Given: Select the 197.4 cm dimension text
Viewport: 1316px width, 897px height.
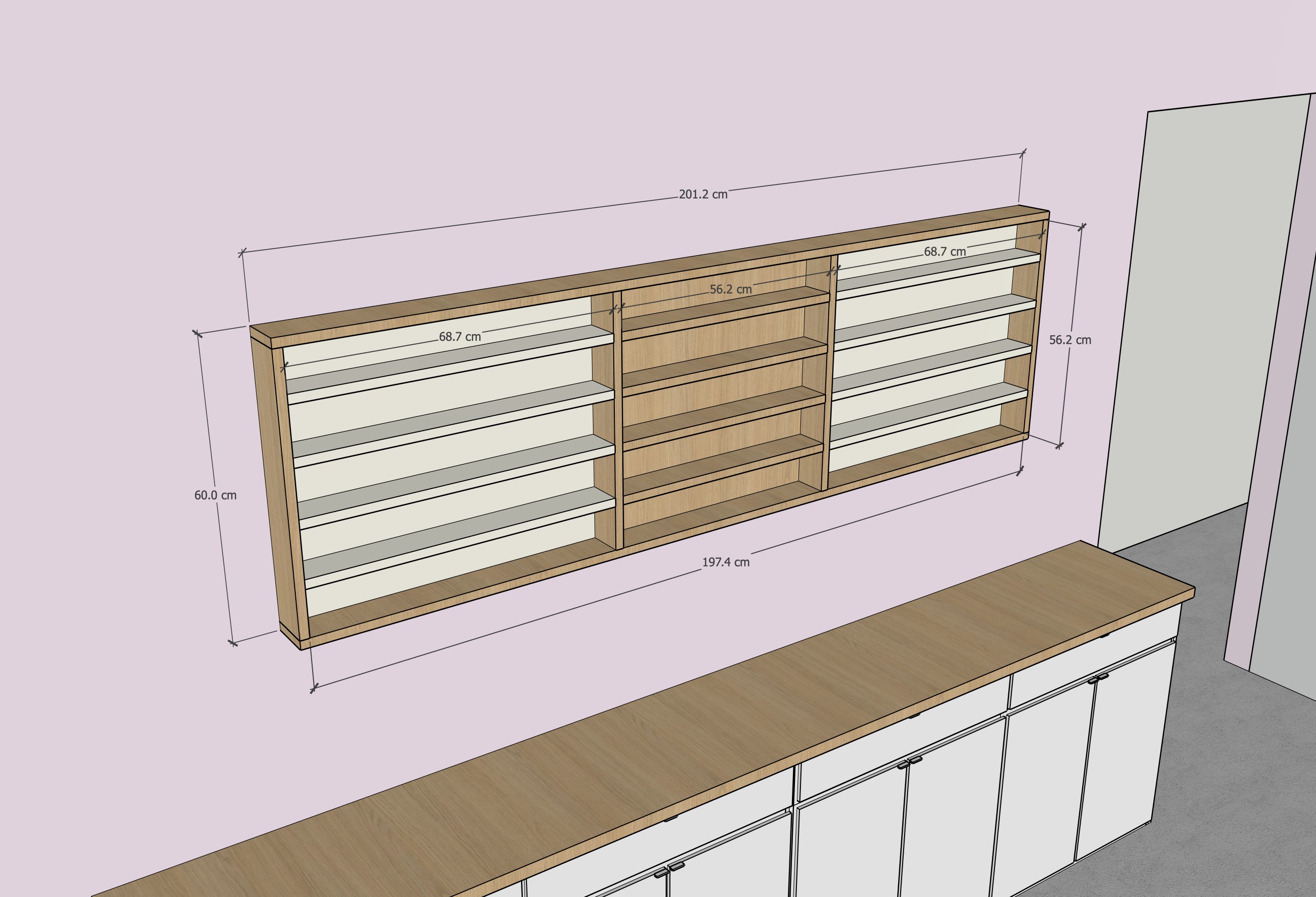Looking at the screenshot, I should (725, 562).
